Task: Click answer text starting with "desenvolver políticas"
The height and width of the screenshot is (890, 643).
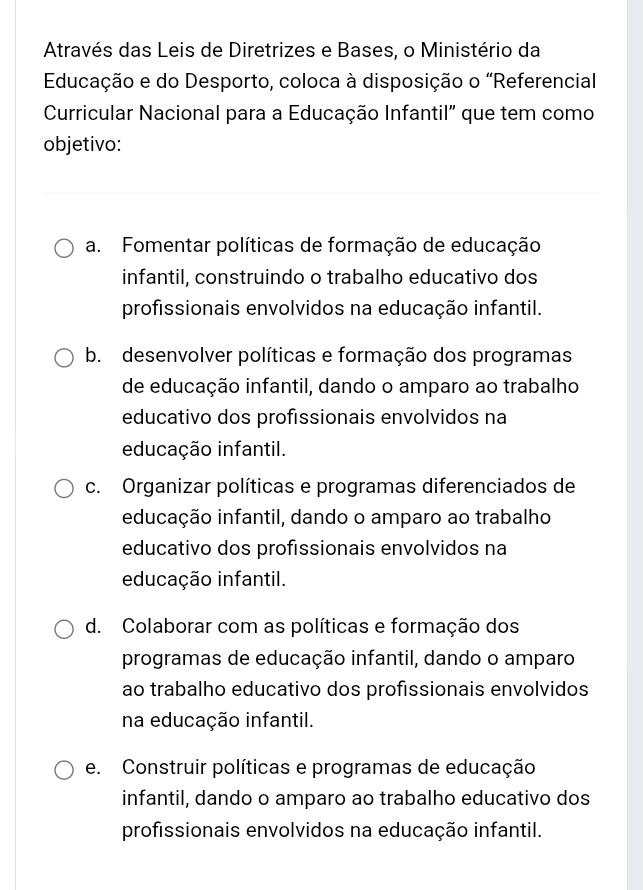Action: [350, 402]
